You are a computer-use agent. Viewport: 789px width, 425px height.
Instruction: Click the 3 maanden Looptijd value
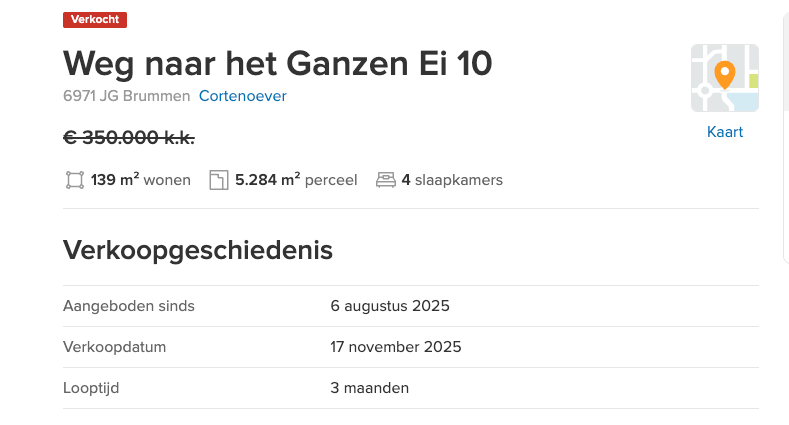(370, 388)
